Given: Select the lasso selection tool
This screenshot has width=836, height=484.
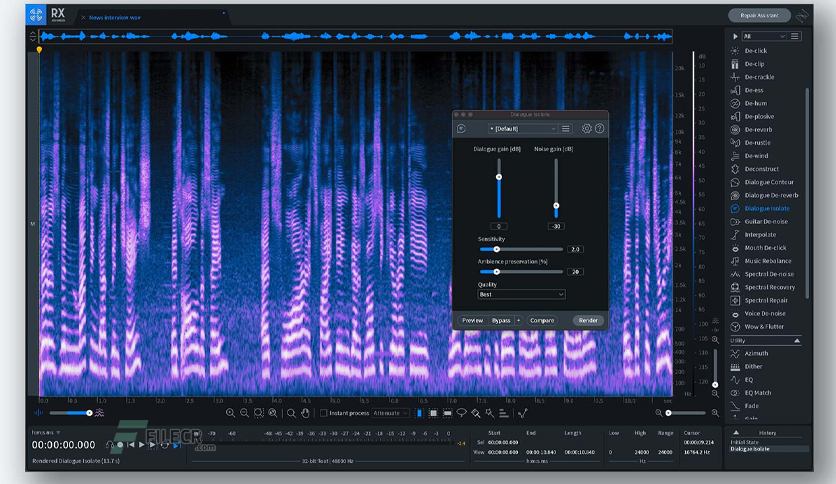Looking at the screenshot, I should (x=461, y=413).
